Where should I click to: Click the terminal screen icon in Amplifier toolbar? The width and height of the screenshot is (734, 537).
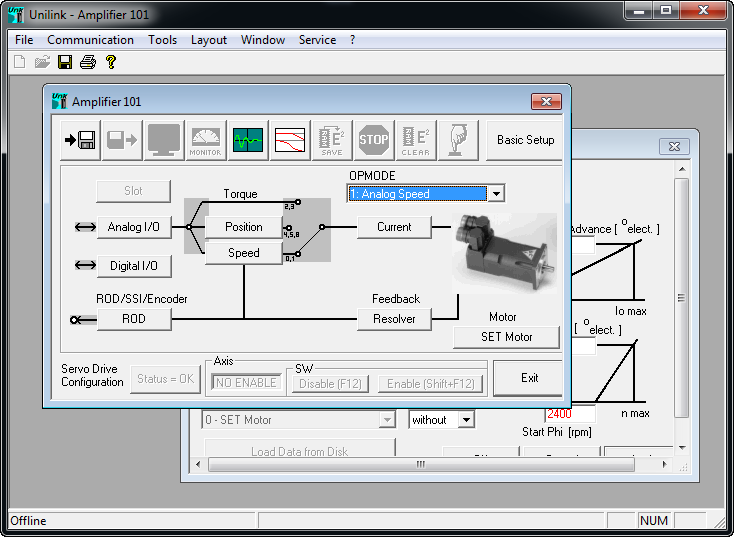pos(164,140)
